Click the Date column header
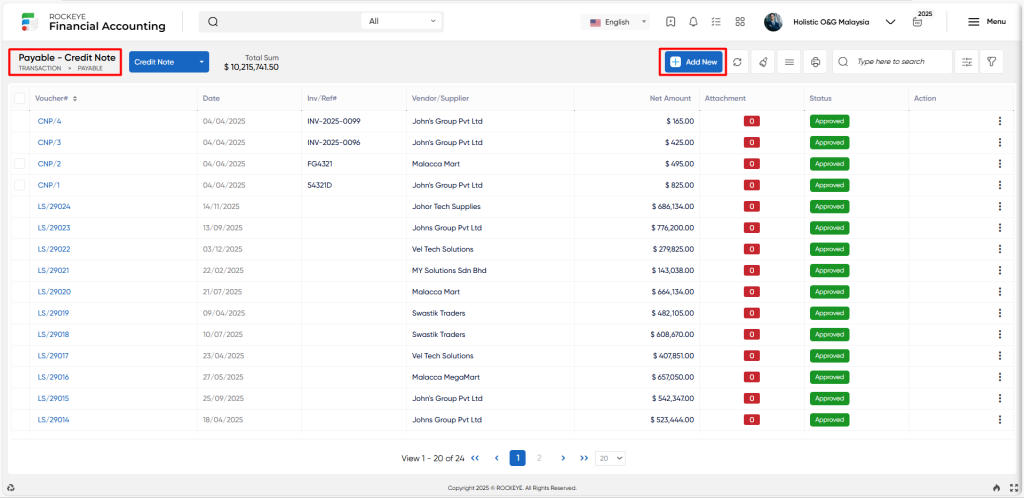The width and height of the screenshot is (1024, 498). [x=212, y=99]
